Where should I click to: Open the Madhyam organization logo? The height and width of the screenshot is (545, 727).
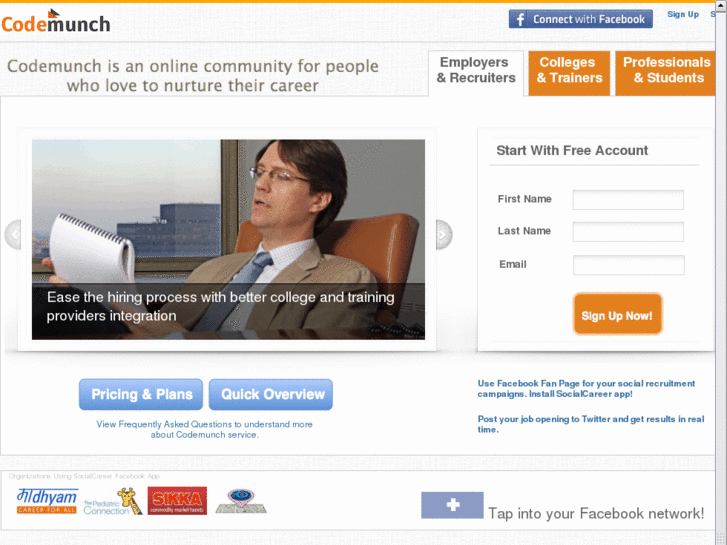click(47, 501)
